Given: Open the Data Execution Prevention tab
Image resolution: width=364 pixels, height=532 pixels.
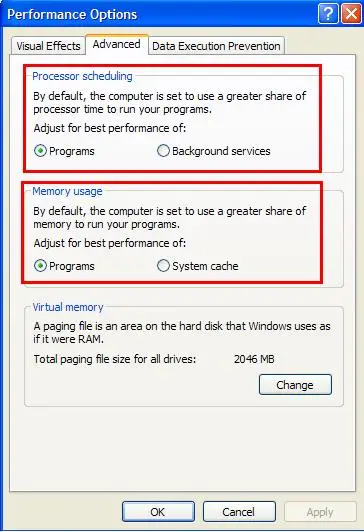Looking at the screenshot, I should 216,46.
